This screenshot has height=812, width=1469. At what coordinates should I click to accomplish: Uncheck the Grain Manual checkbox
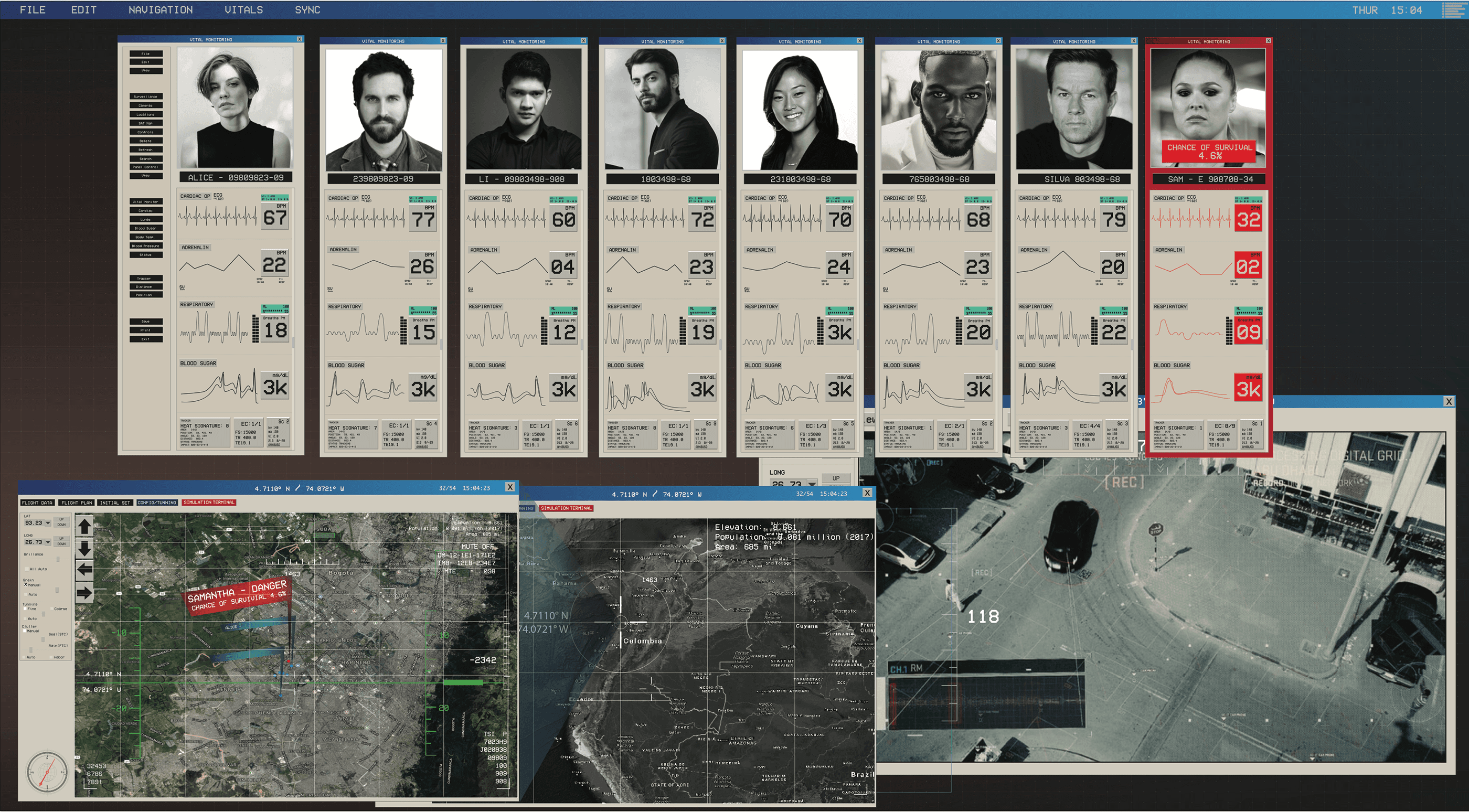click(x=26, y=584)
